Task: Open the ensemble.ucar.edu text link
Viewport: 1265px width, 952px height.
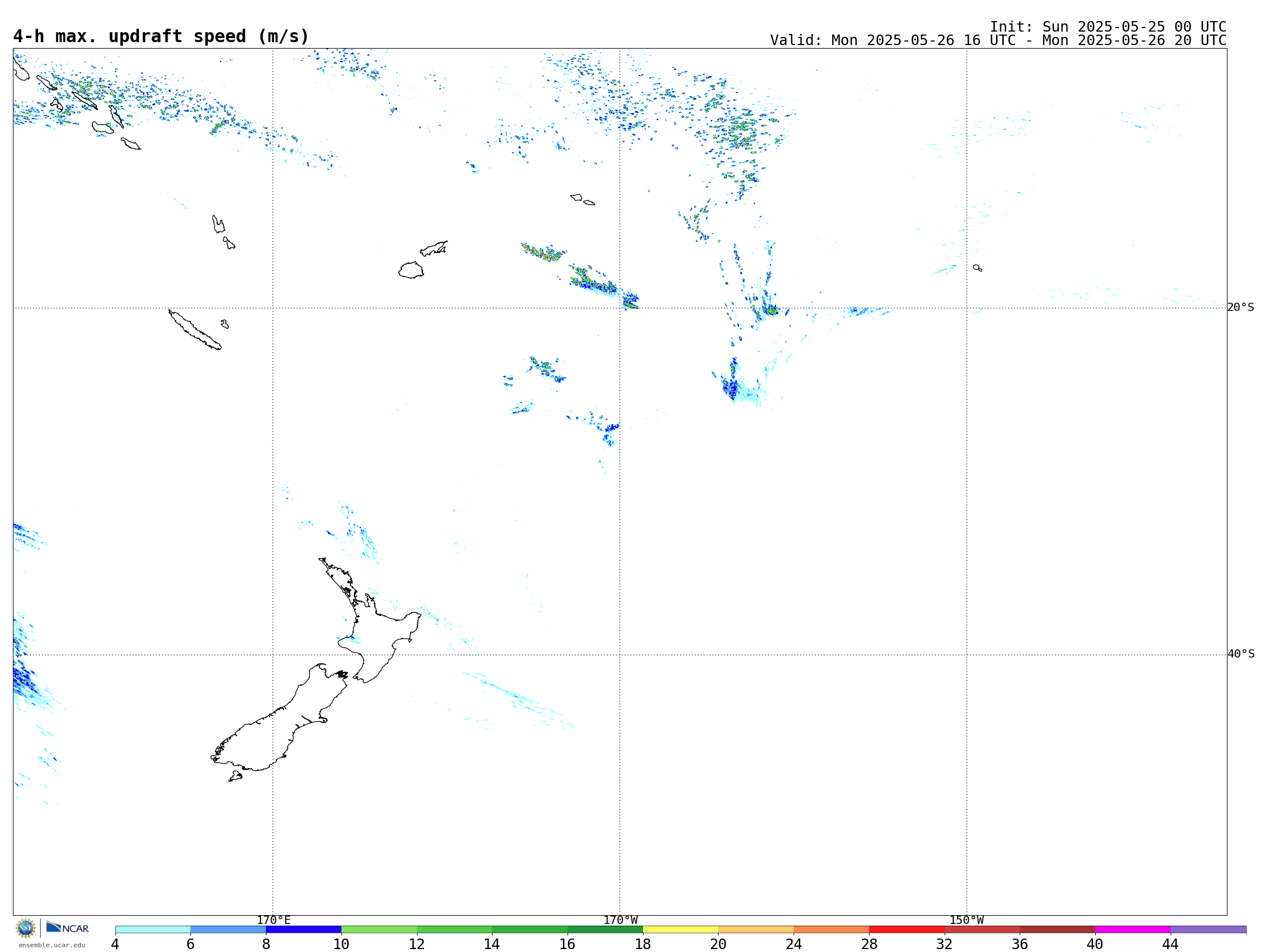Action: [x=52, y=945]
